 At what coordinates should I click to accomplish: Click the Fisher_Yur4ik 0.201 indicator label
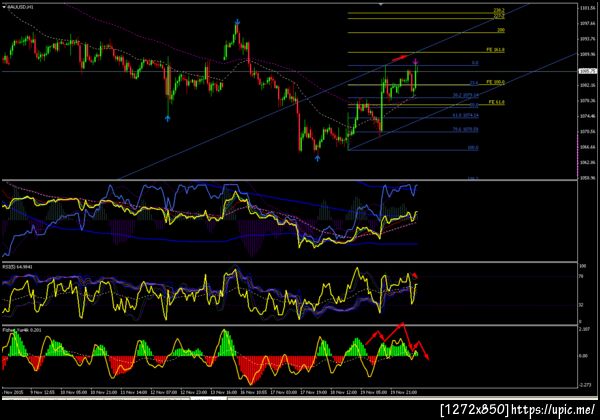coord(22,330)
